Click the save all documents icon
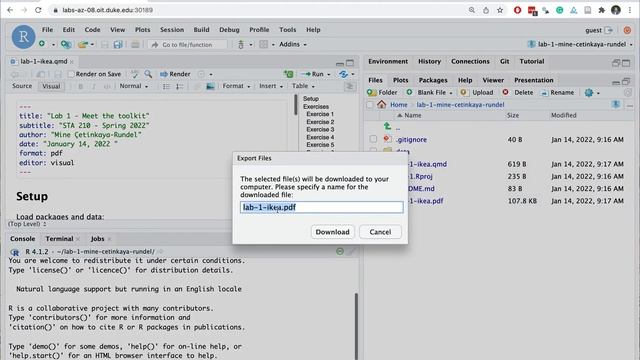Screen dimensions: 640x360 coord(118,44)
